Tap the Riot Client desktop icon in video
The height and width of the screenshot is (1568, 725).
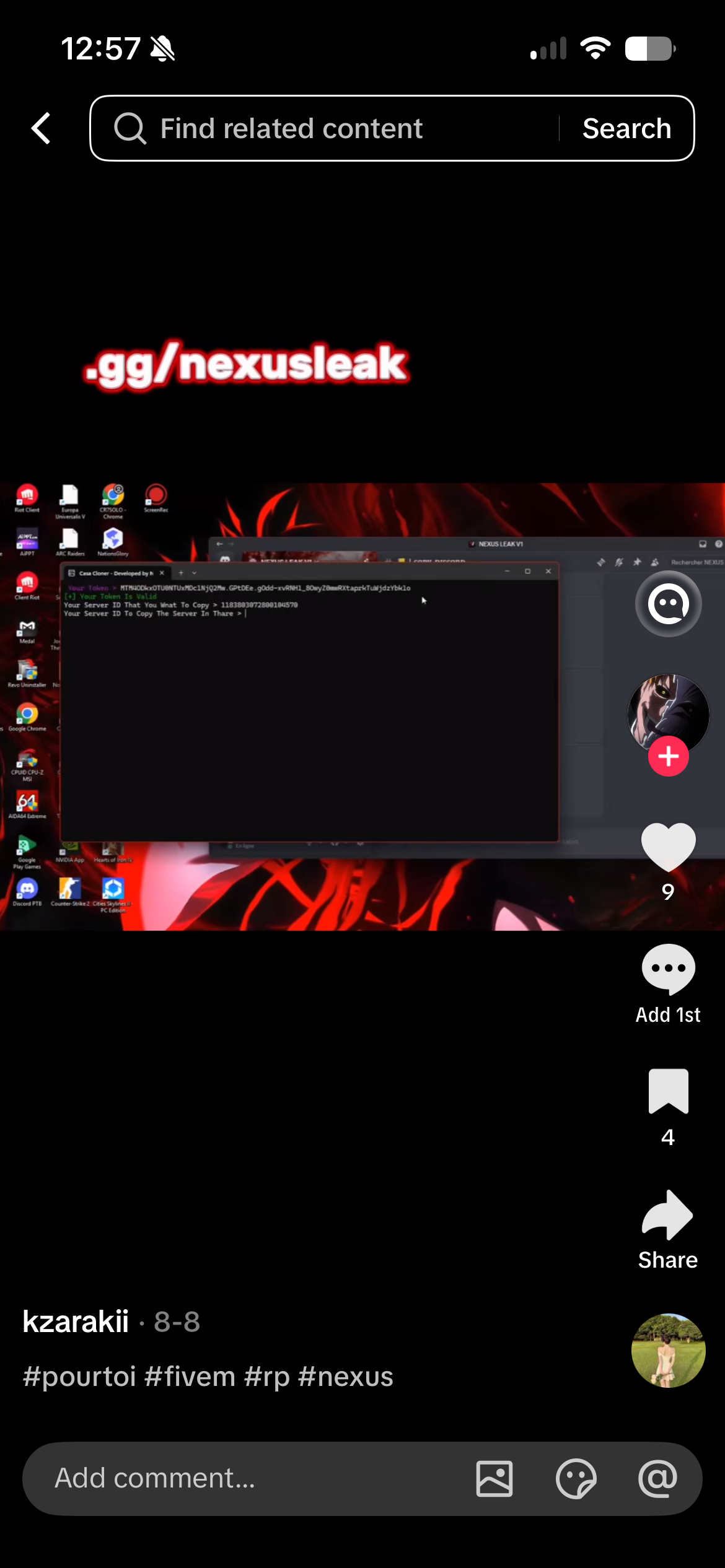pos(27,499)
